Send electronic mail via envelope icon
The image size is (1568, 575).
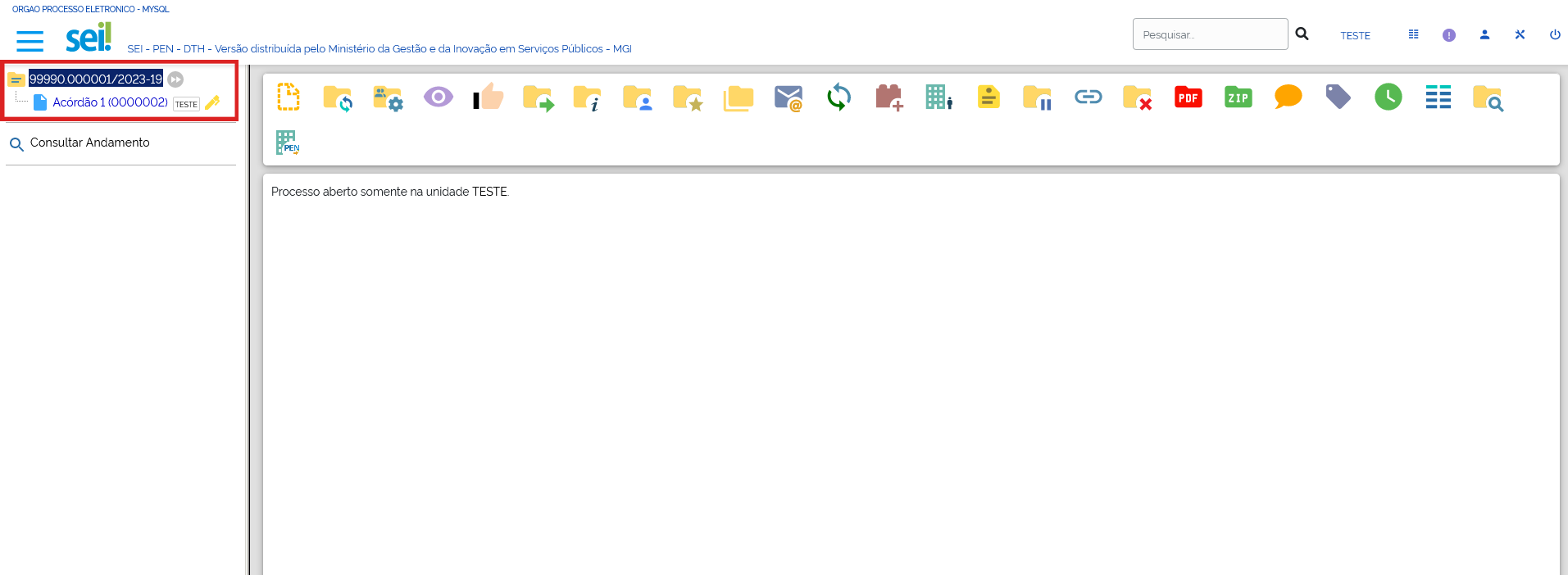point(789,98)
